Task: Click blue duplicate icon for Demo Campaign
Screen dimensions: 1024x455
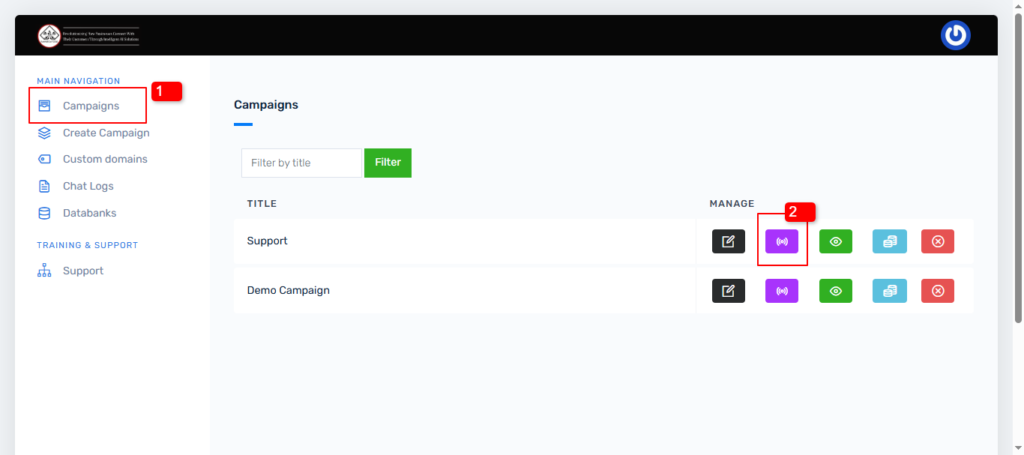Action: click(889, 291)
